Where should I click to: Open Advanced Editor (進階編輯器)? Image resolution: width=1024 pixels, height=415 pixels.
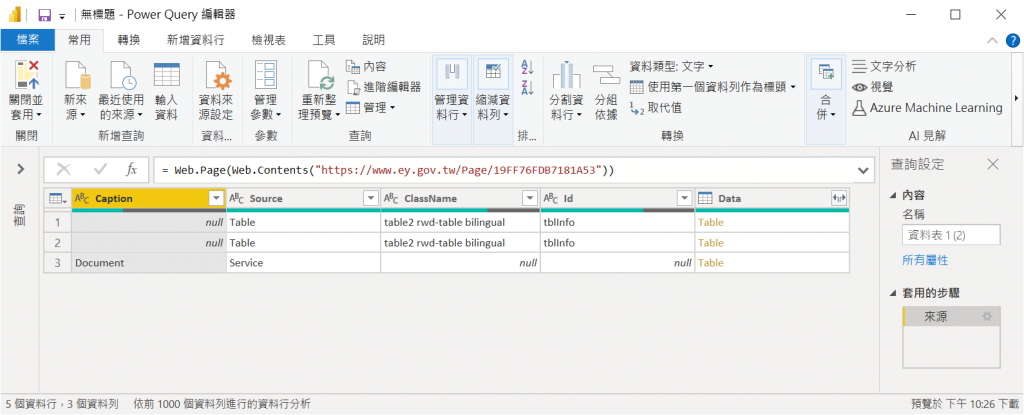383,87
